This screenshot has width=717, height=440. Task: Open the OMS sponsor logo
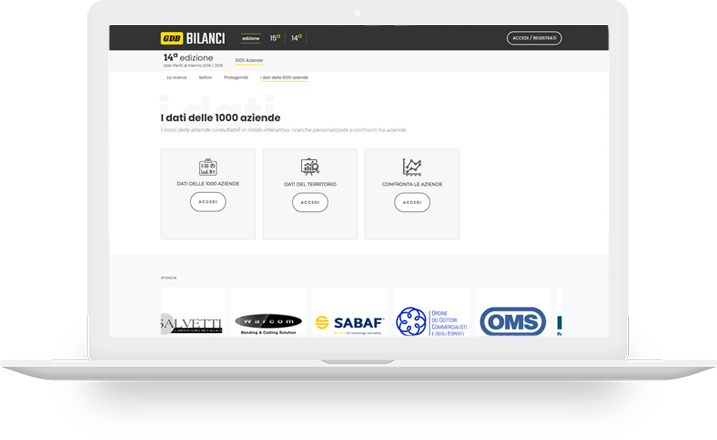[x=512, y=321]
